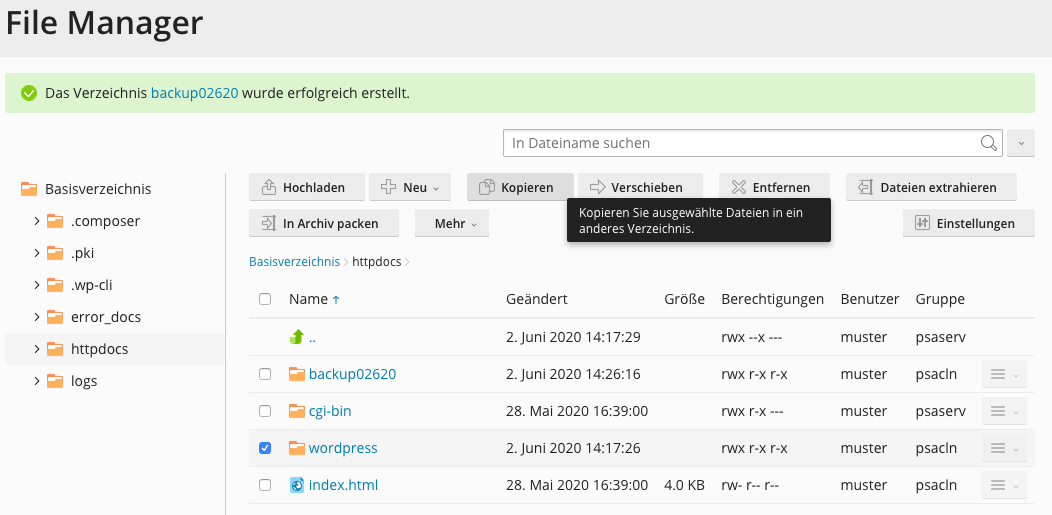Image resolution: width=1052 pixels, height=515 pixels.
Task: Tick the checkbox for backup02620
Action: pos(265,374)
